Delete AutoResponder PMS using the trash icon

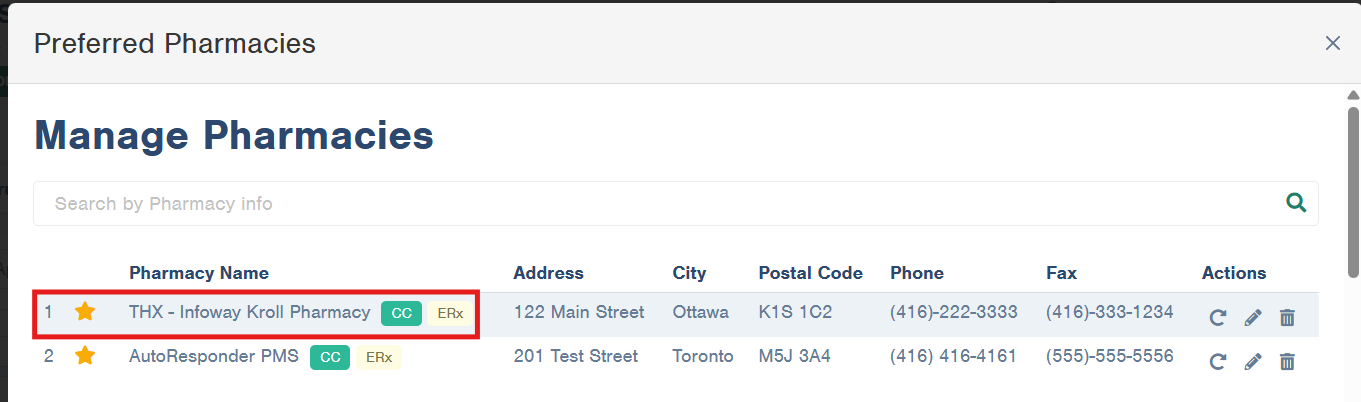[1287, 362]
